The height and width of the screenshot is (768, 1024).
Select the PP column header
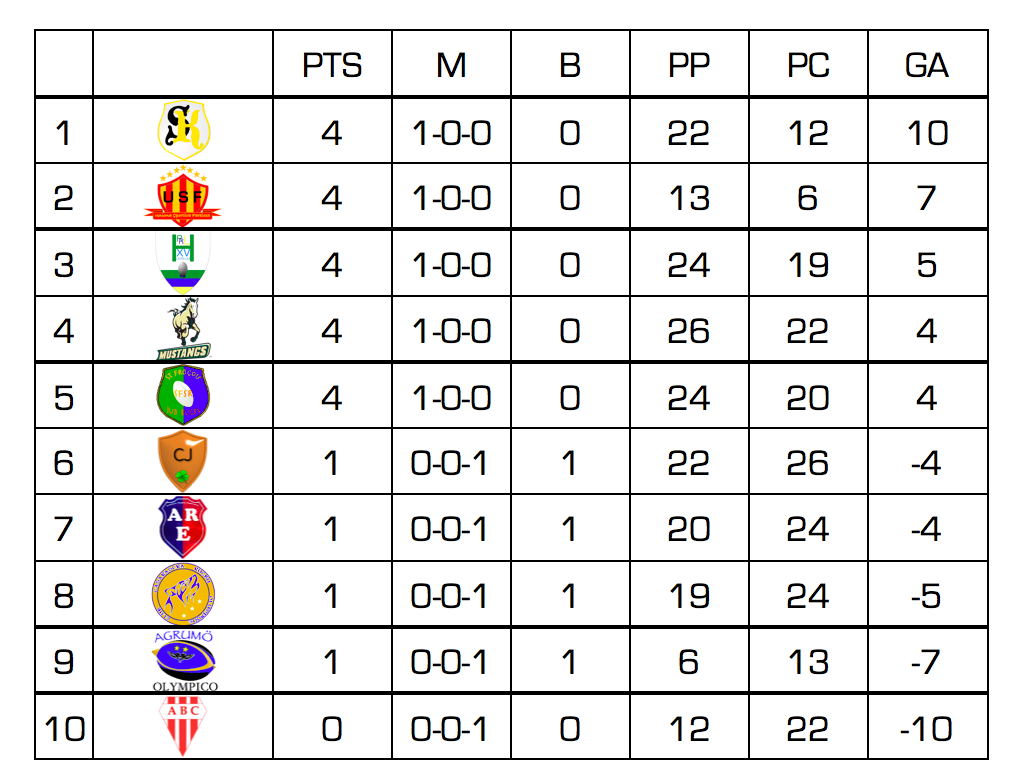[x=689, y=65]
